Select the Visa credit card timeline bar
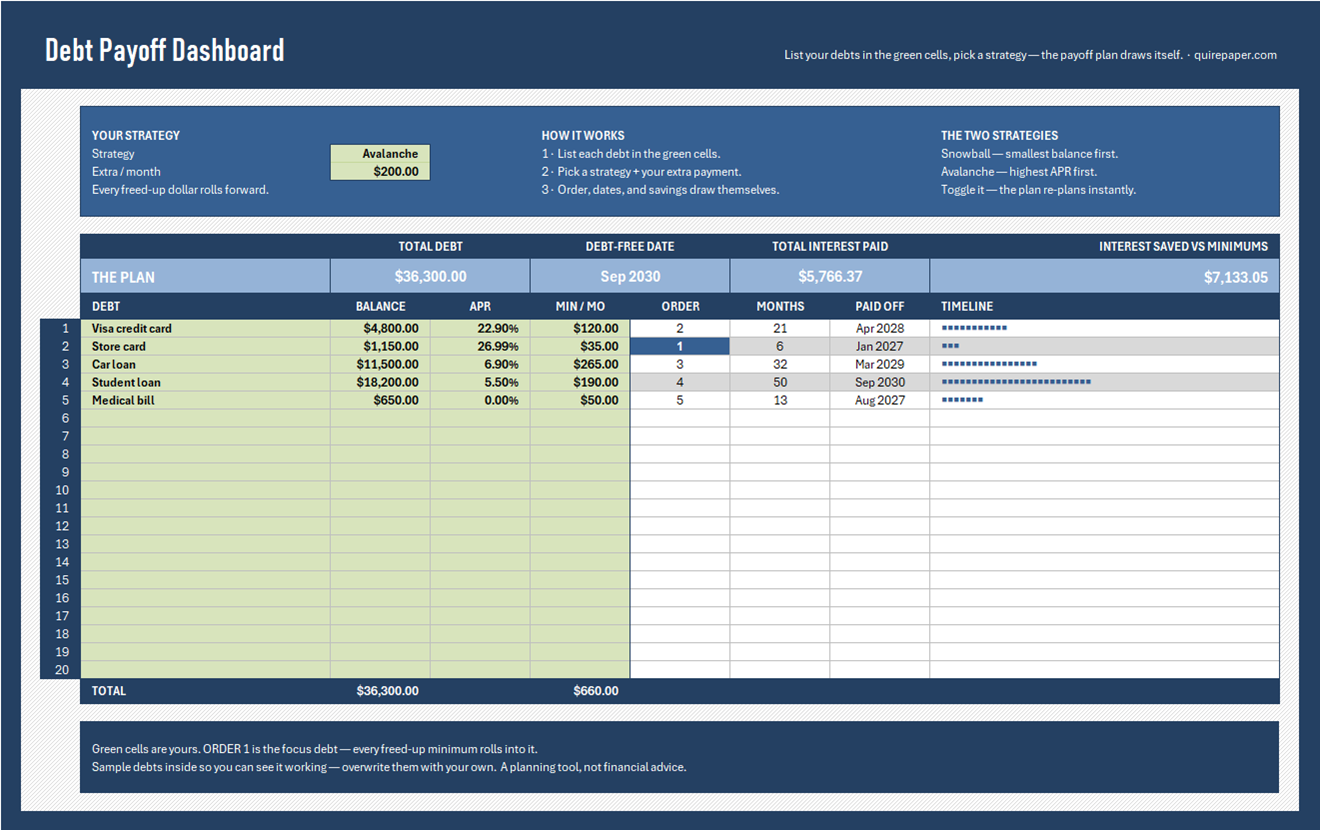Image resolution: width=1320 pixels, height=830 pixels. point(974,328)
